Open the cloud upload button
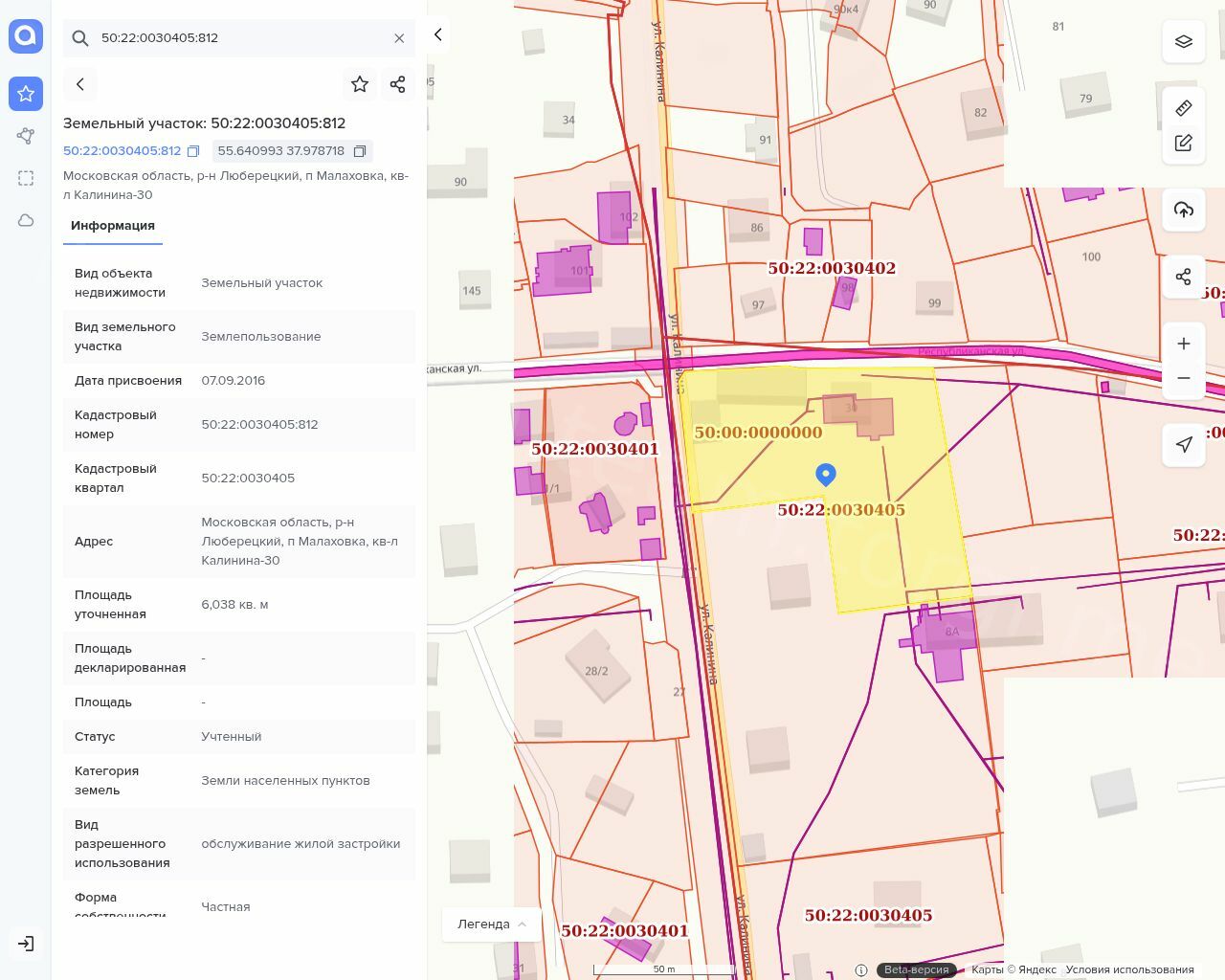This screenshot has height=980, width=1225. coord(1184,210)
